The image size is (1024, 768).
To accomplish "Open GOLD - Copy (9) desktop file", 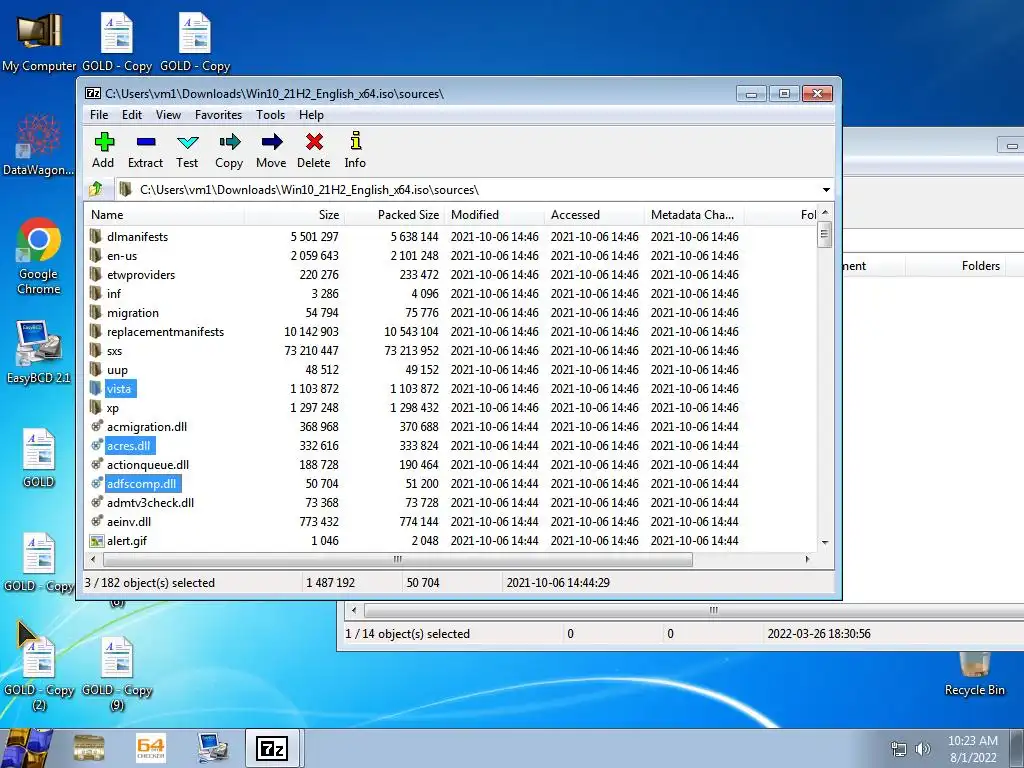I will click(117, 673).
